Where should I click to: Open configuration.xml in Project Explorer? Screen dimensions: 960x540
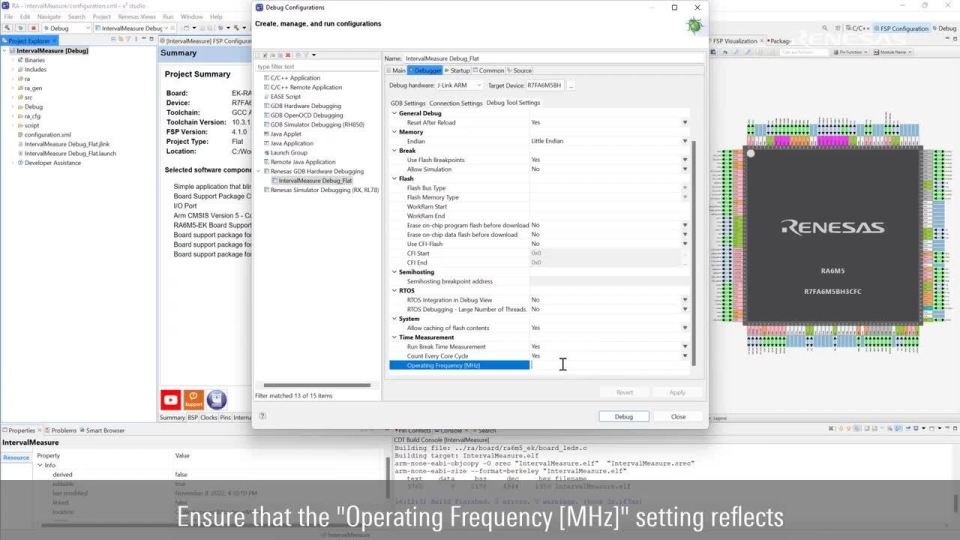click(x=47, y=134)
